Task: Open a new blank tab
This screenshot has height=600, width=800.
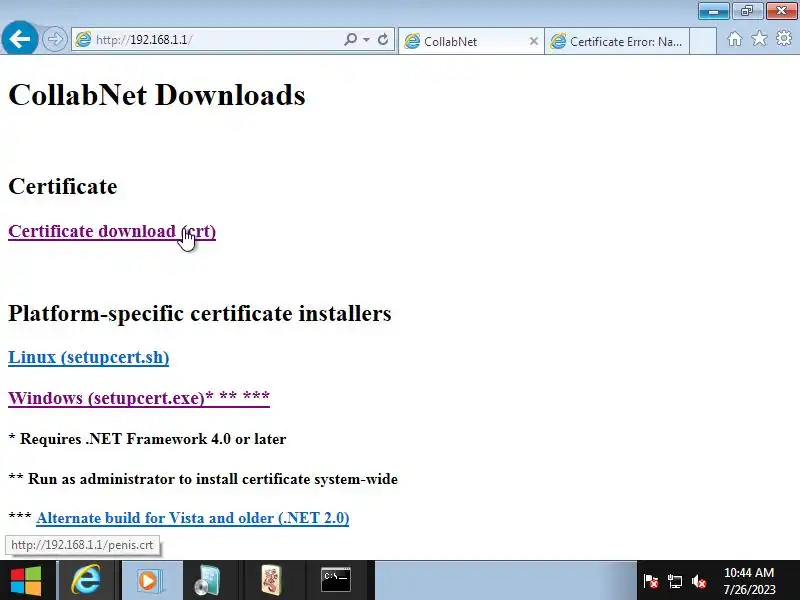Action: (x=703, y=41)
